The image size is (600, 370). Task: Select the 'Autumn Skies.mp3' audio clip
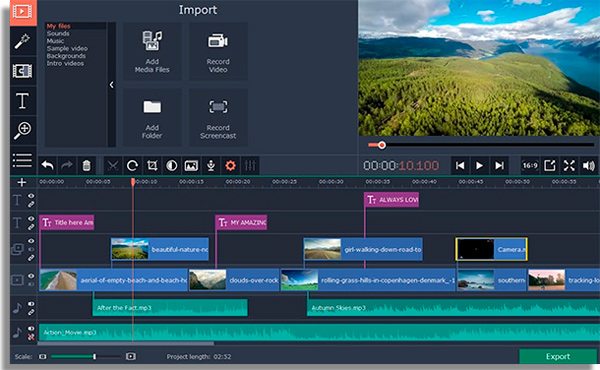tap(453, 308)
